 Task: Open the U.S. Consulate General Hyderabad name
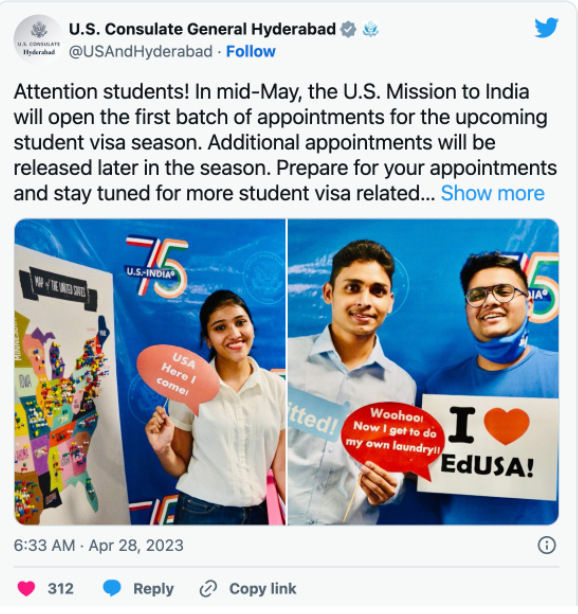tap(202, 29)
